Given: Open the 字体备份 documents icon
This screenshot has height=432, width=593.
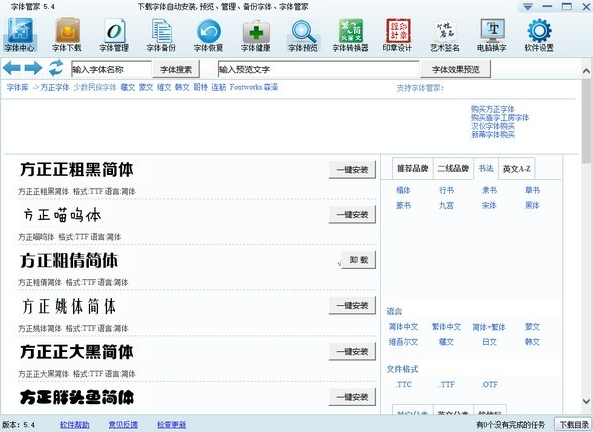Looking at the screenshot, I should pos(161,35).
